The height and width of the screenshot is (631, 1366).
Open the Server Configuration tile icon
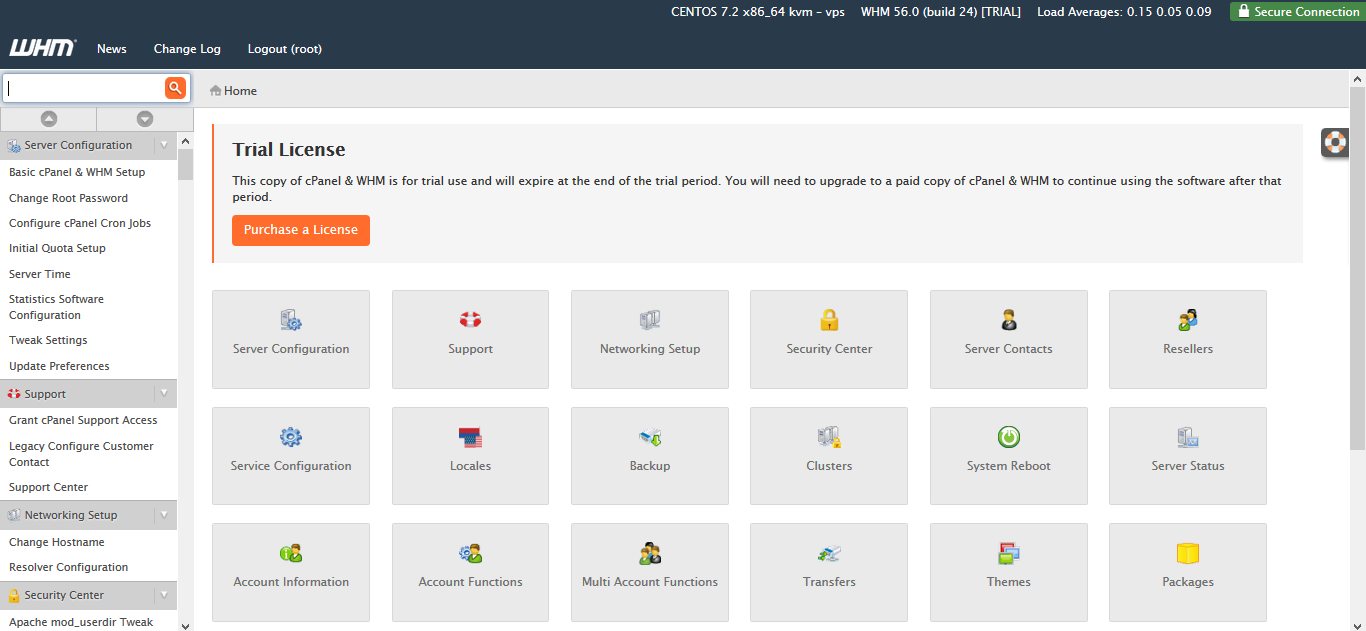[x=291, y=320]
